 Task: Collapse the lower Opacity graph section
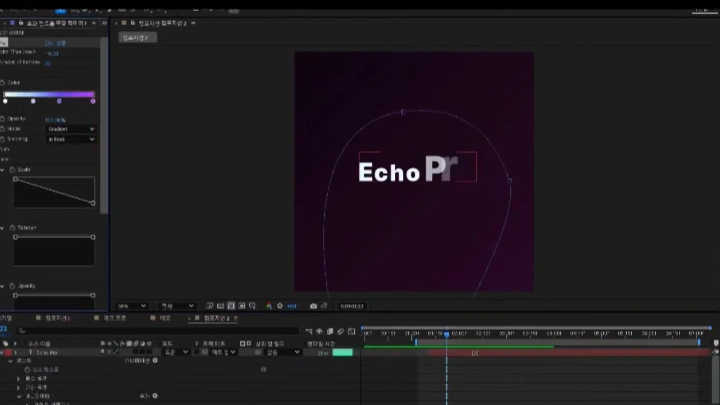tap(3, 286)
